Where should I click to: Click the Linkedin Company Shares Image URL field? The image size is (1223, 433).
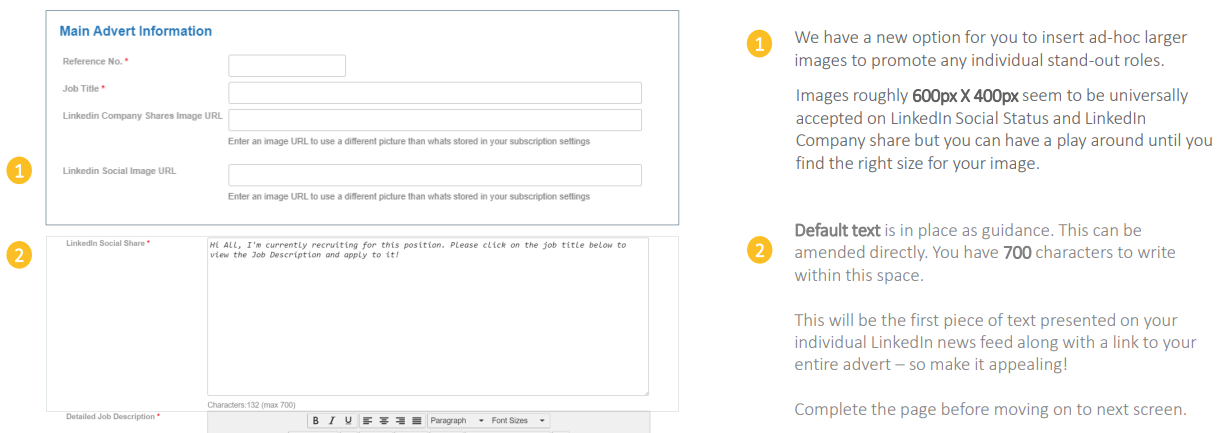click(435, 120)
